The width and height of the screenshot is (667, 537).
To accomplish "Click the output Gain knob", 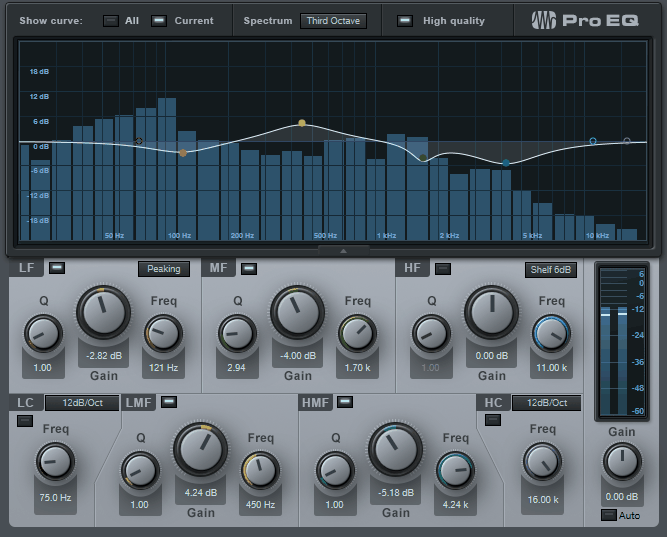I will 621,462.
